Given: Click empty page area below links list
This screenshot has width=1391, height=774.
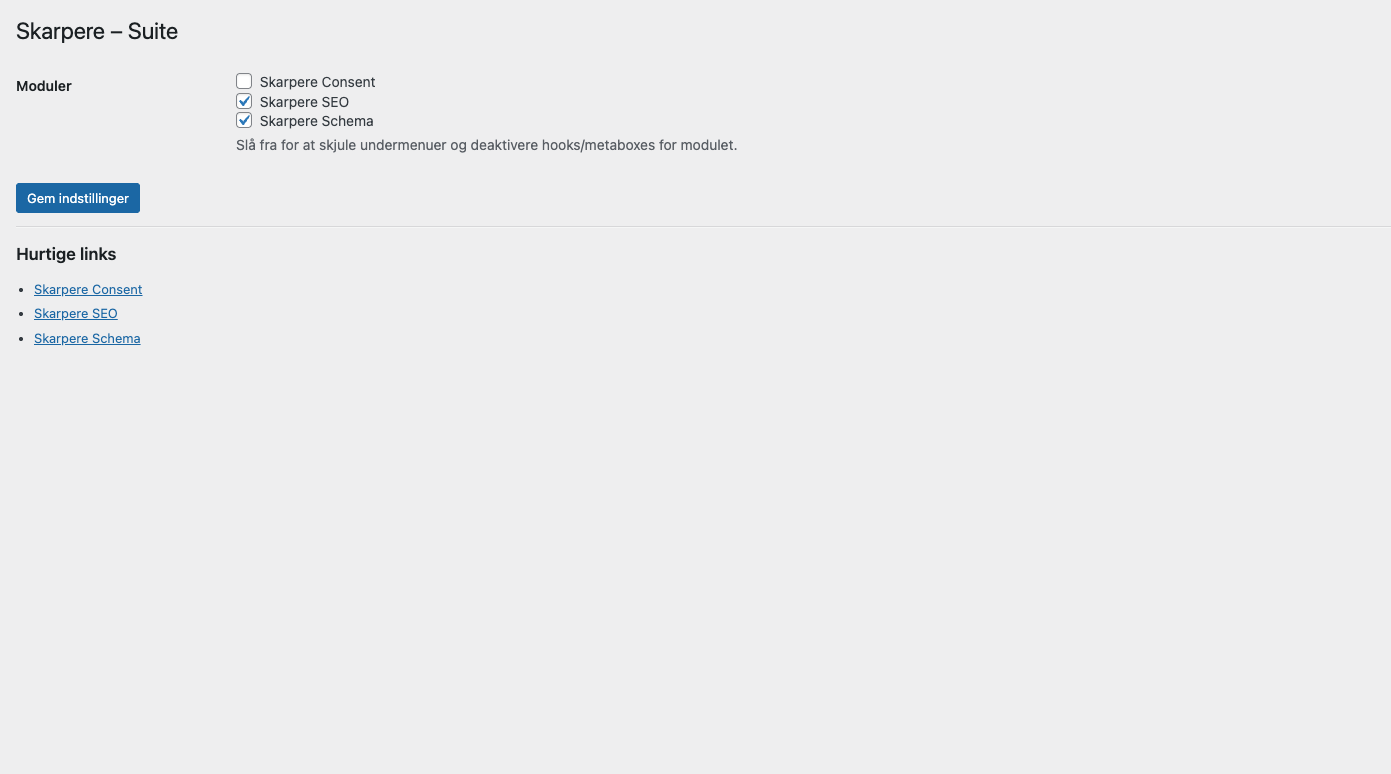Looking at the screenshot, I should click(x=695, y=560).
